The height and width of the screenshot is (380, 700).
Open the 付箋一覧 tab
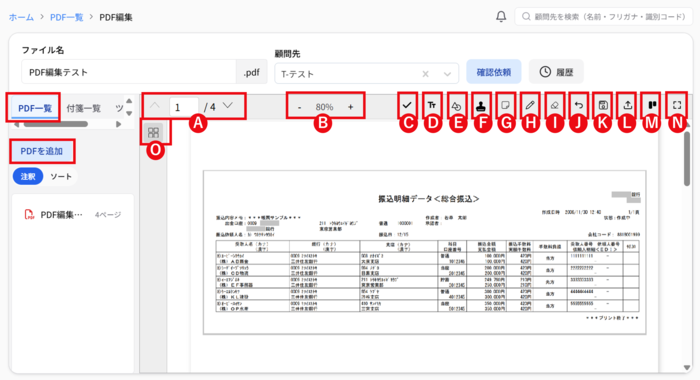pyautogui.click(x=83, y=108)
